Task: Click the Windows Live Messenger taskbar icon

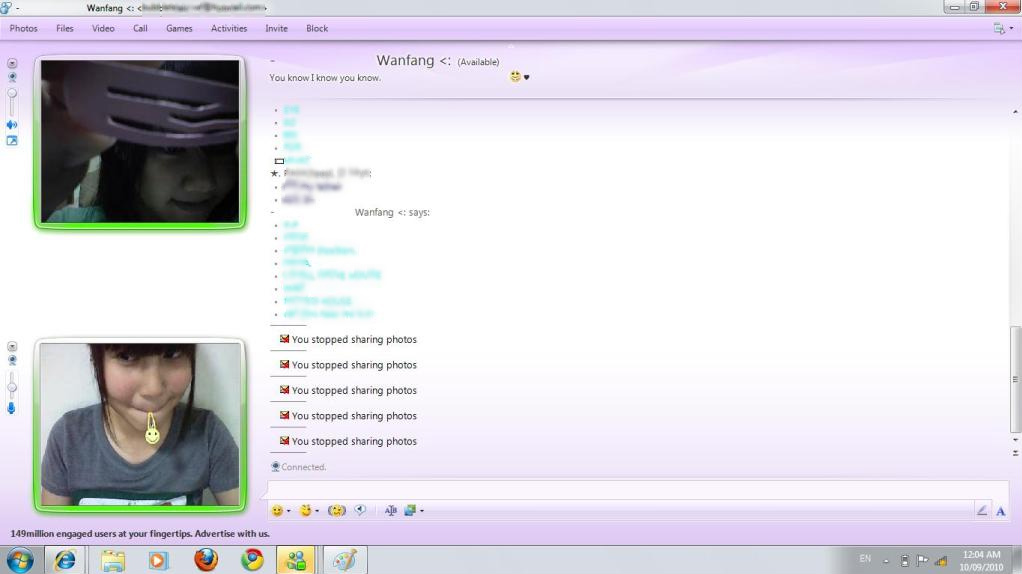Action: pos(296,560)
